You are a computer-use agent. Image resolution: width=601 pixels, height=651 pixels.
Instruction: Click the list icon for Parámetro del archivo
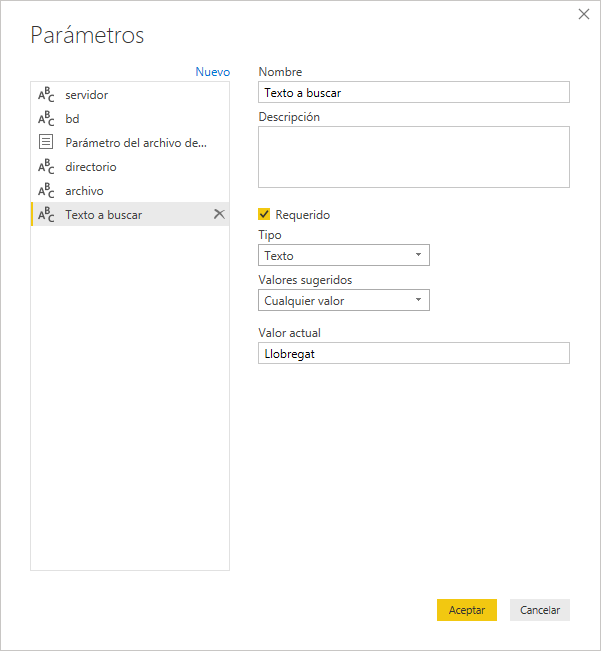tap(46, 143)
